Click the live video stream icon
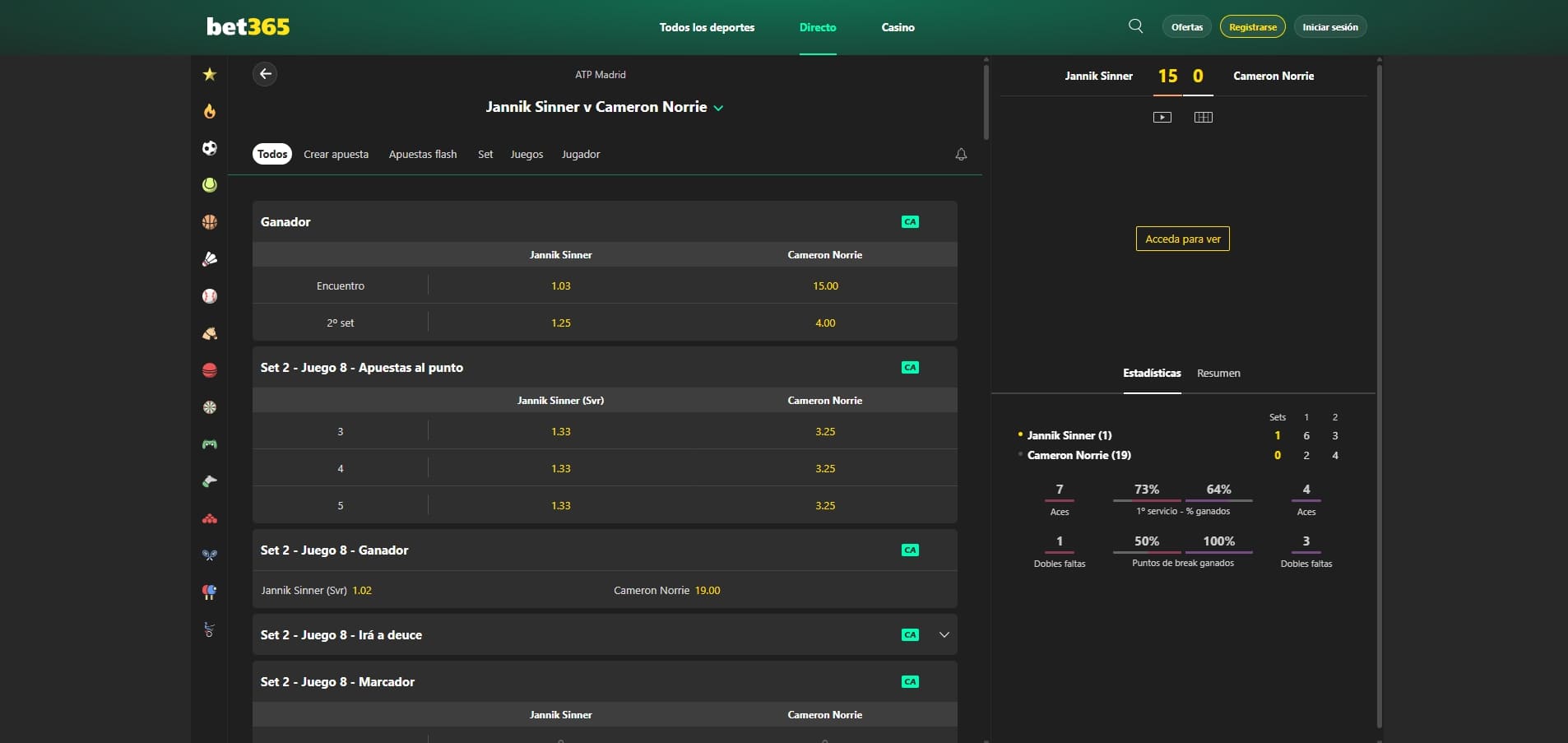Viewport: 1568px width, 743px height. [1162, 117]
